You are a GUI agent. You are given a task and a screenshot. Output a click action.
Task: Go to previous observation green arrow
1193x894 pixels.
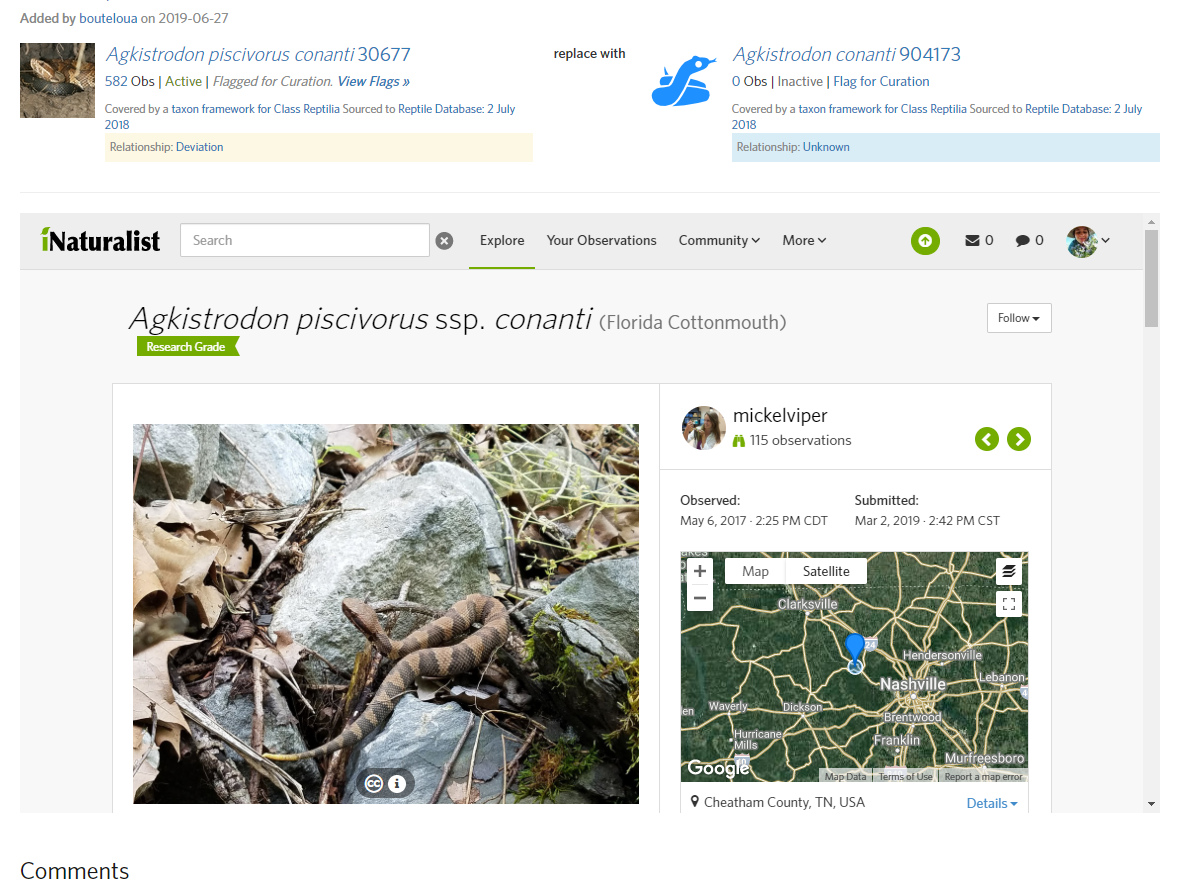coord(987,439)
